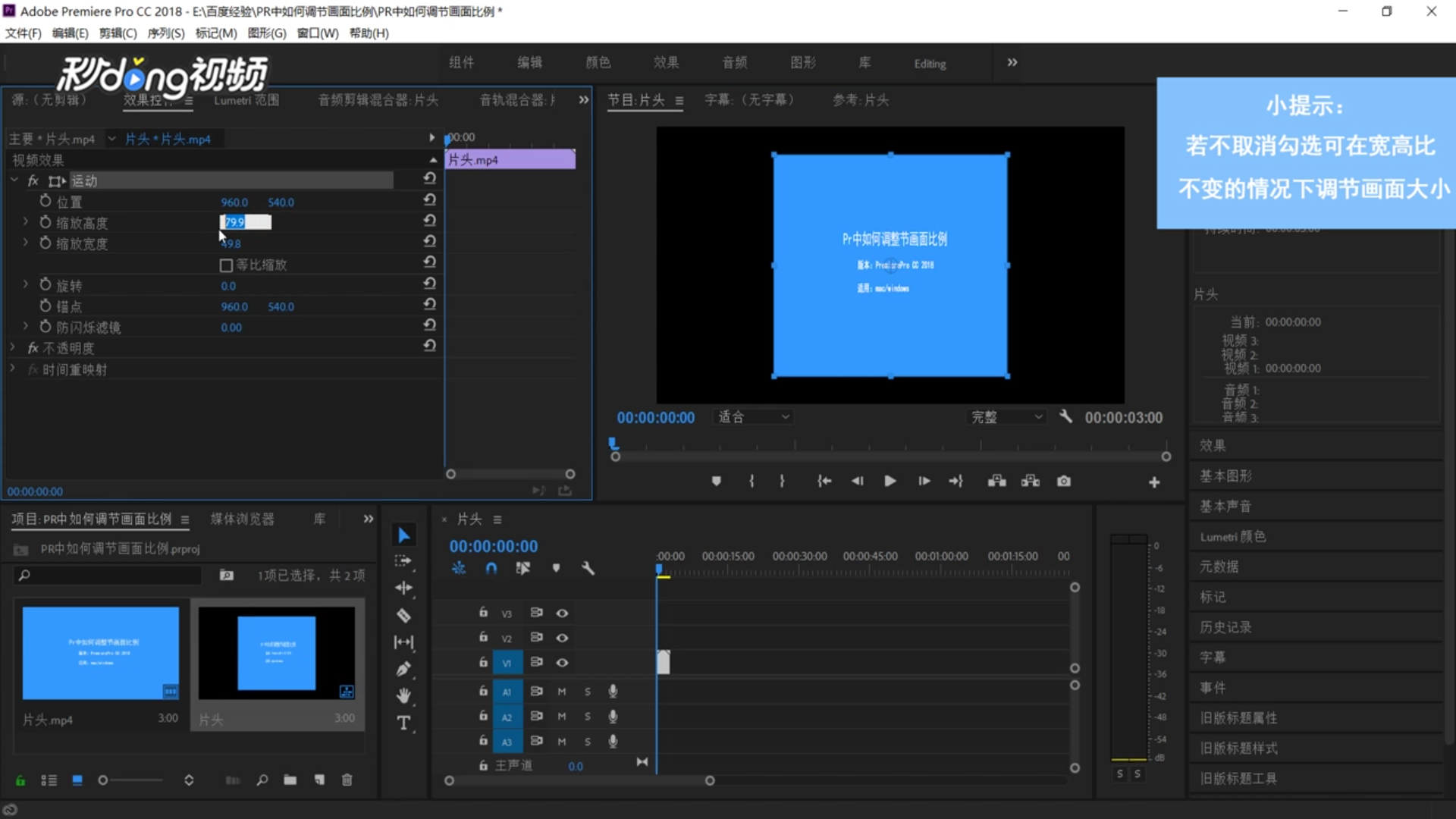Screen dimensions: 1456x819
Task: Delete selected project item with trash icon
Action: tap(347, 780)
